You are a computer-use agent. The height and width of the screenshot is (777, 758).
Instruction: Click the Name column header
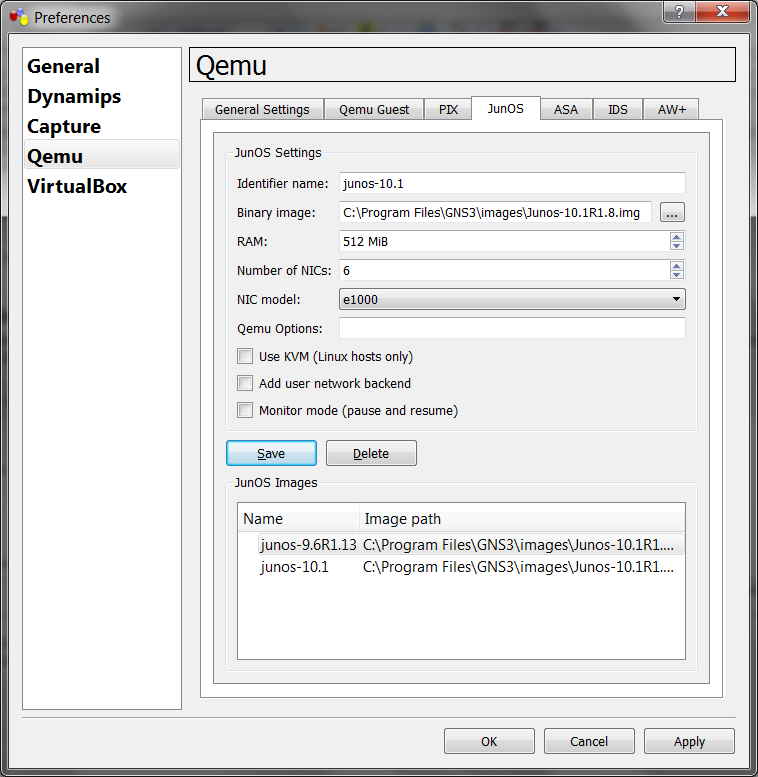[x=299, y=519]
